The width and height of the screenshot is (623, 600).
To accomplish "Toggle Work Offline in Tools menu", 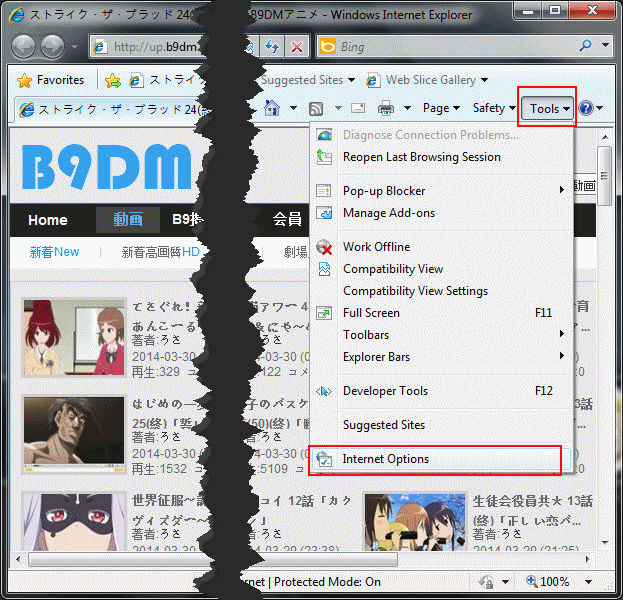I will (441, 247).
